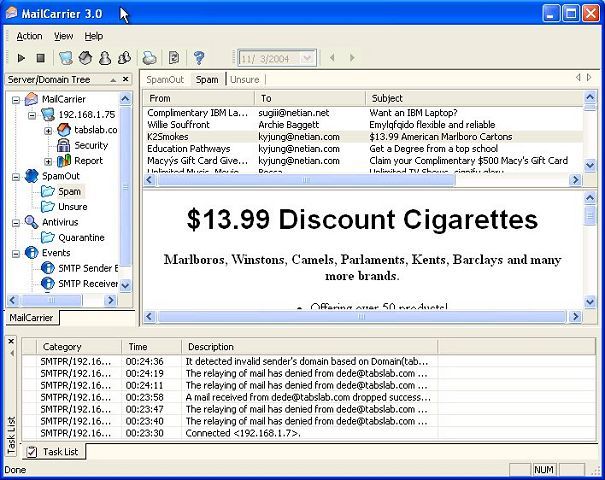Click the Task List clipboard icon
The width and height of the screenshot is (605, 480).
(32, 452)
